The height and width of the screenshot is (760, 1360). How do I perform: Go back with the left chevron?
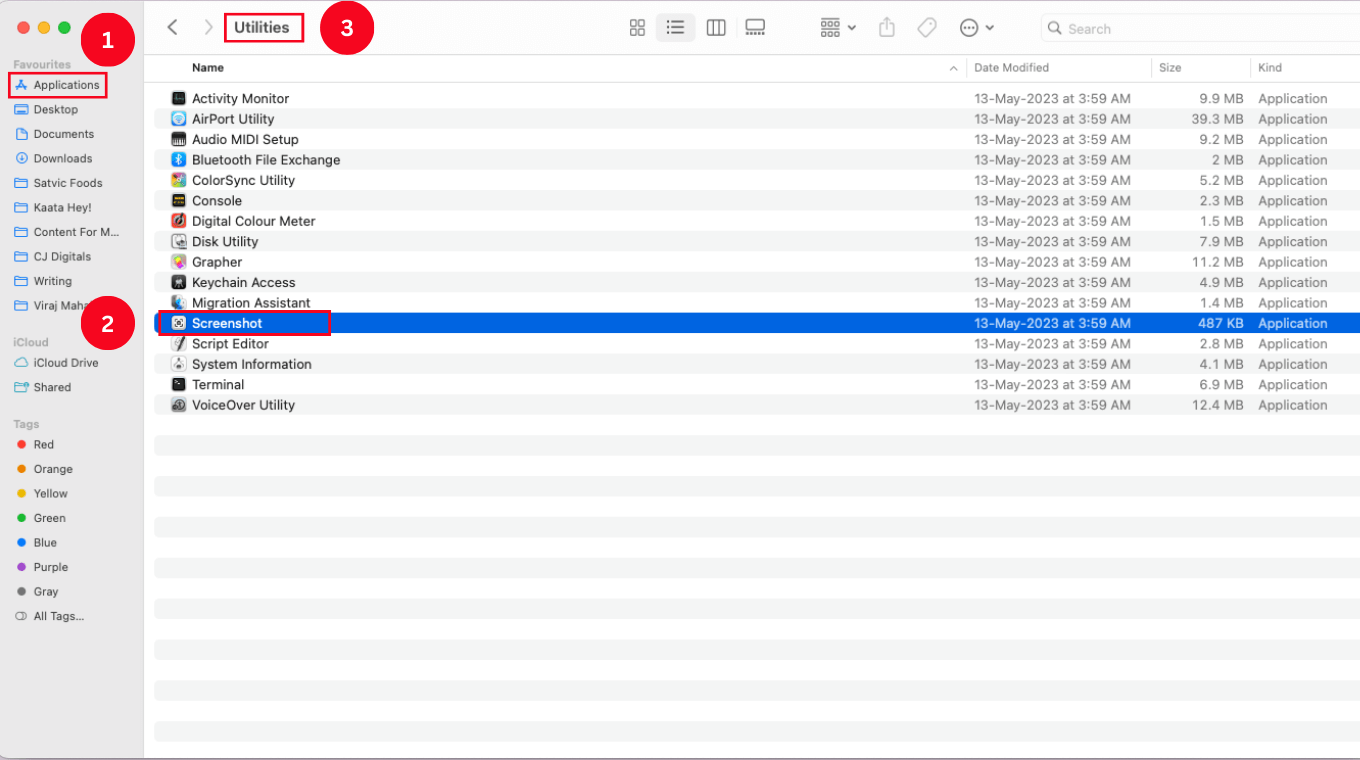(x=173, y=28)
